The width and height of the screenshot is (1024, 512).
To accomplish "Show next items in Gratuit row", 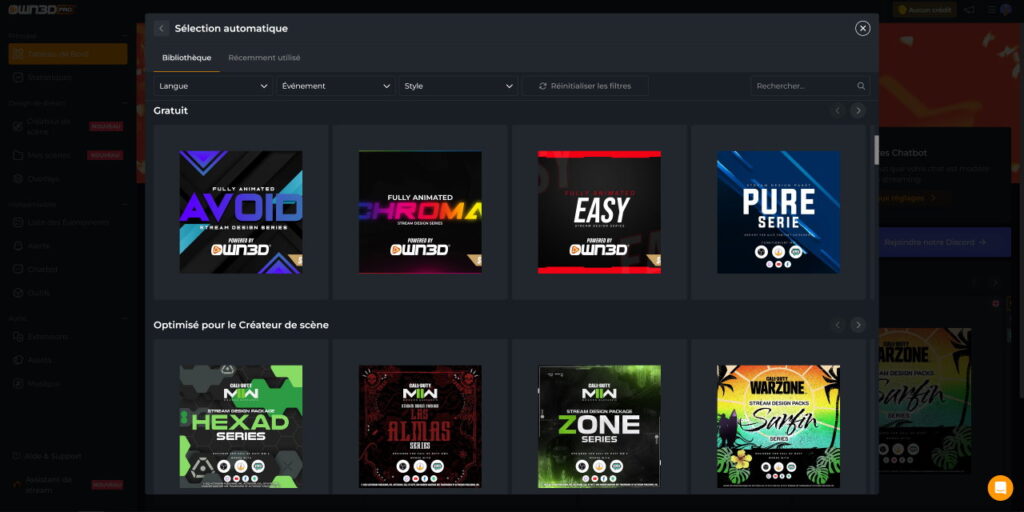I will pyautogui.click(x=858, y=110).
